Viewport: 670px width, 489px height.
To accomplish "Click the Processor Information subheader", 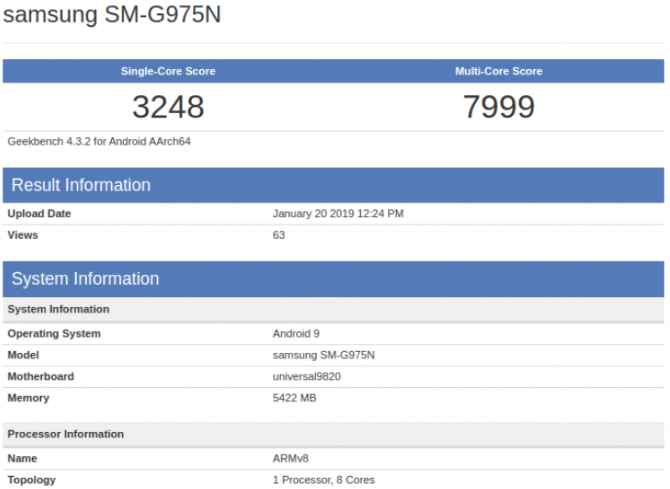I will coord(333,434).
